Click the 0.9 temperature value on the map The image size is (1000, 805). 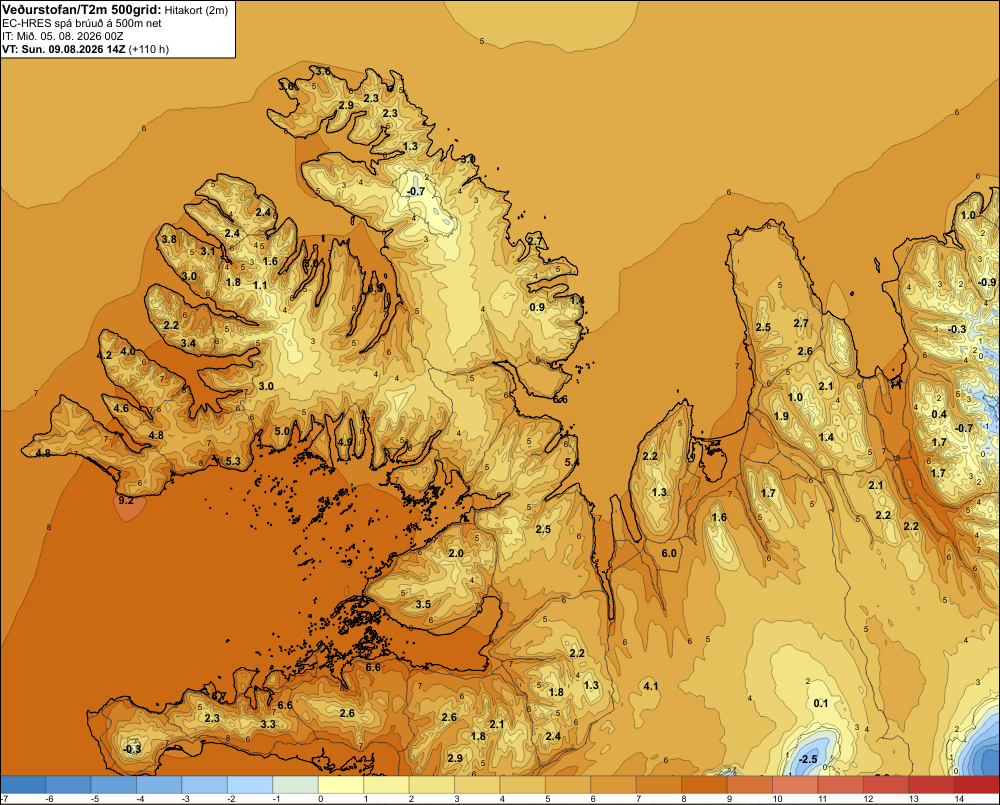[538, 307]
